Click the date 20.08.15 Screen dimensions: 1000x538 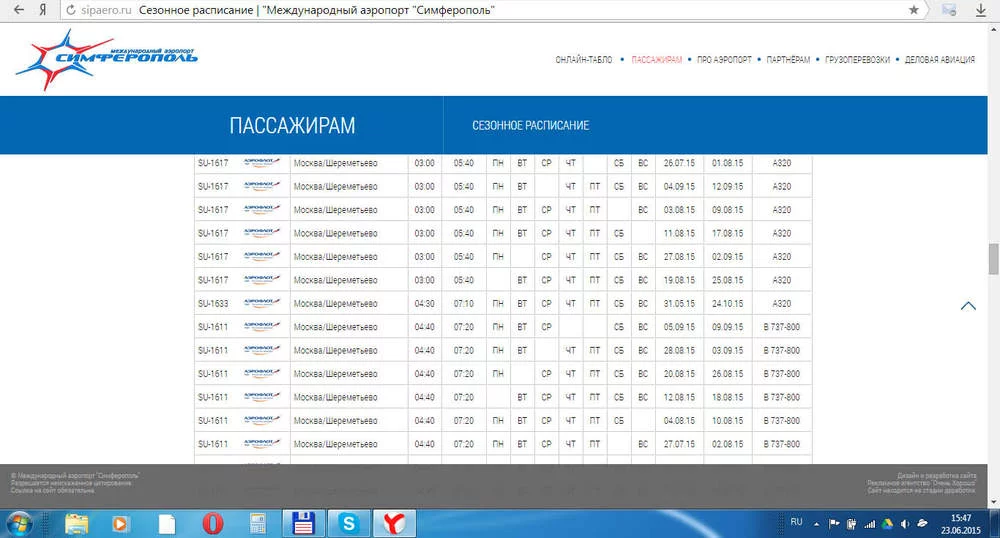(679, 374)
